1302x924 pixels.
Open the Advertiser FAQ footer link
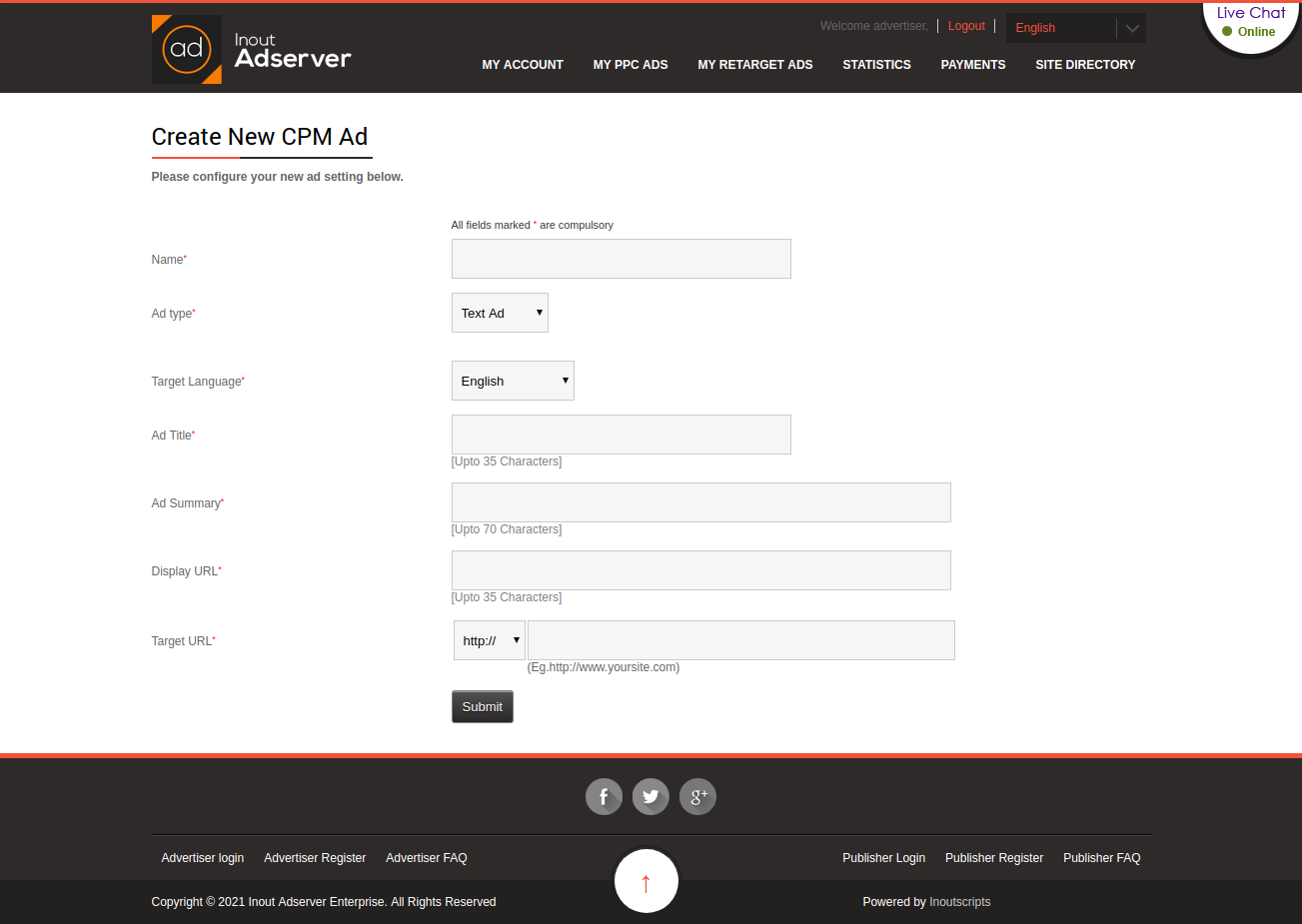[427, 858]
